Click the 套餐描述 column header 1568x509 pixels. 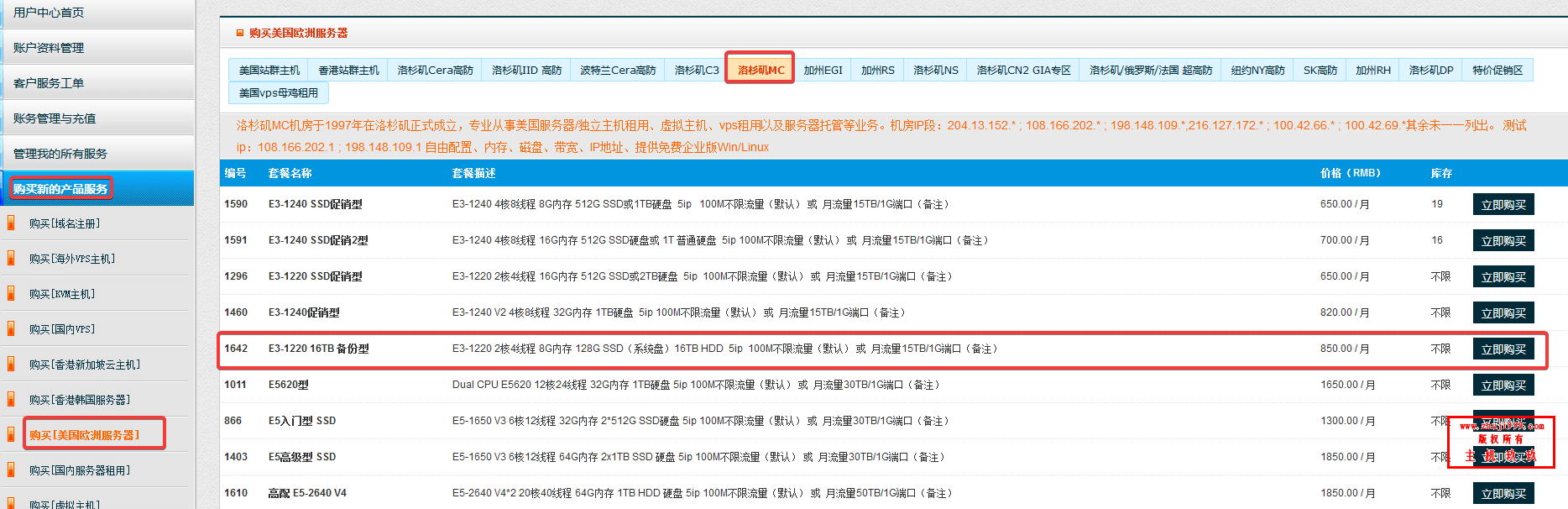(473, 173)
